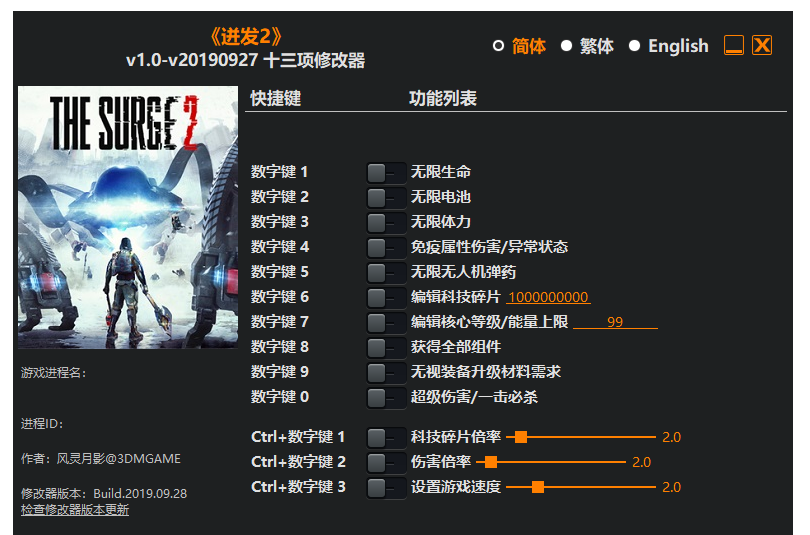Open 检查修改器版本更新 link
This screenshot has width=810, height=535.
click(x=75, y=510)
